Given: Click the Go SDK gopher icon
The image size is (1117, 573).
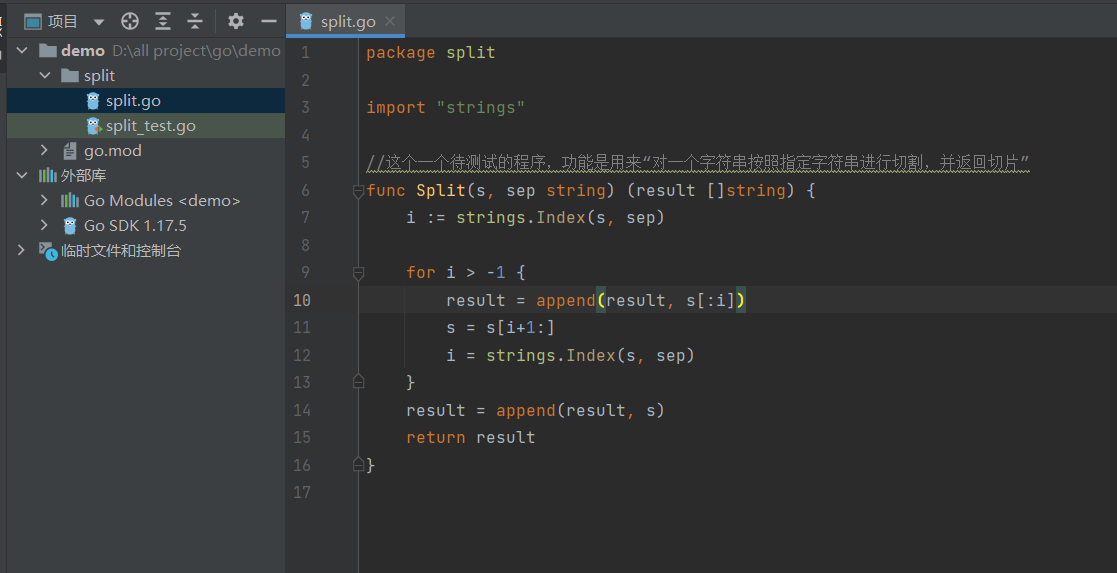Looking at the screenshot, I should [x=70, y=225].
